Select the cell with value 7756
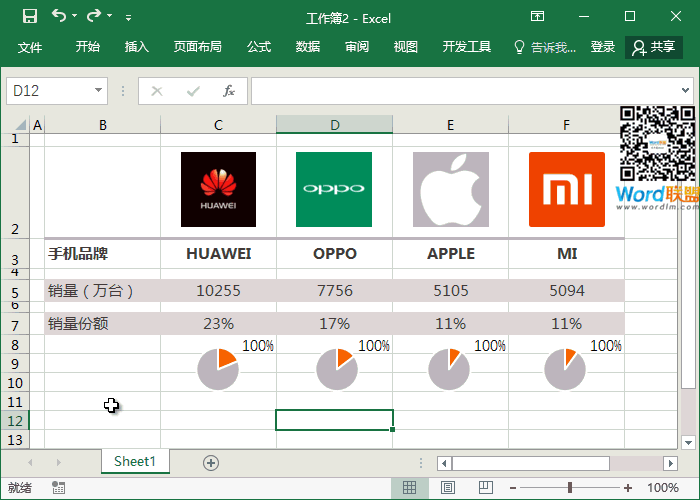The width and height of the screenshot is (700, 500). coord(334,291)
